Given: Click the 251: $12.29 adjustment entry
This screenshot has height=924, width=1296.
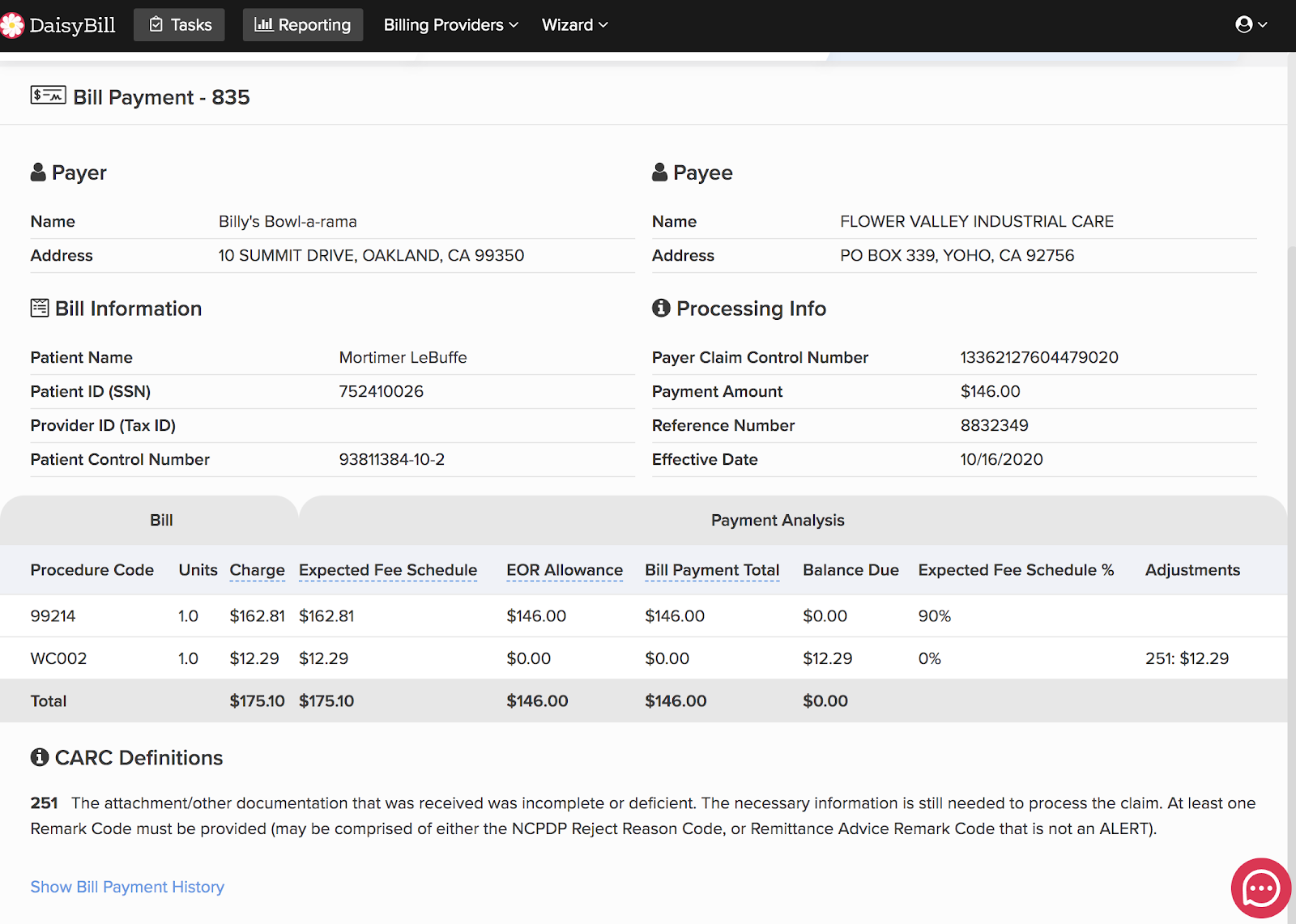Looking at the screenshot, I should tap(1187, 658).
